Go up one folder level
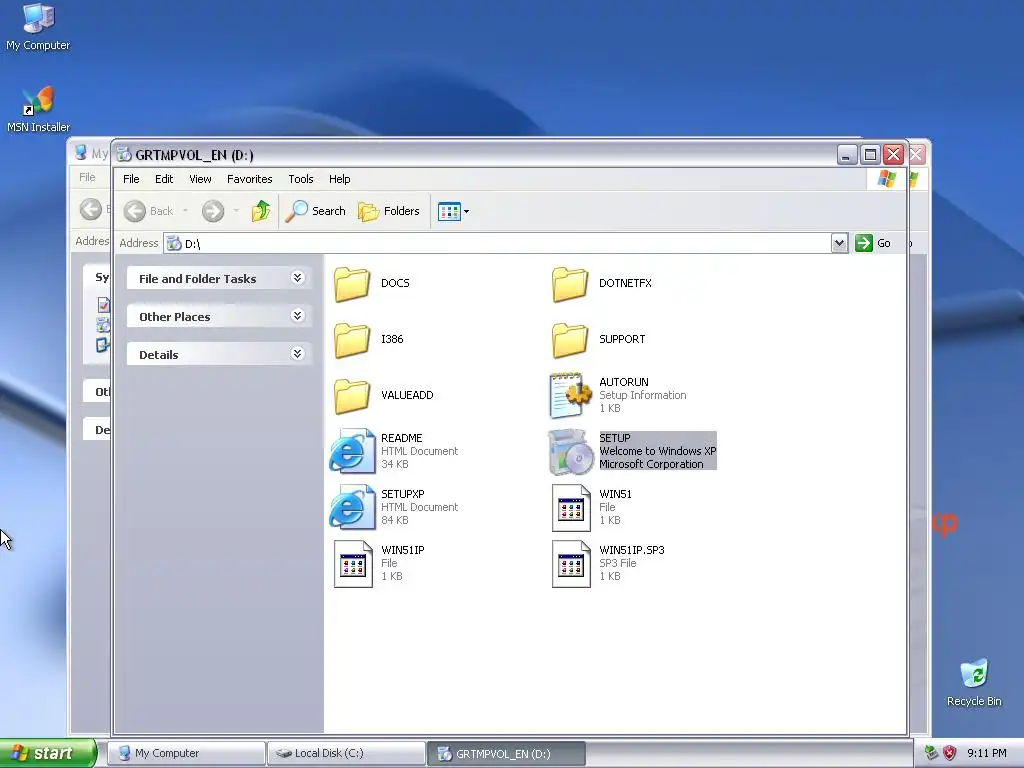Screen dimensions: 1024x768 261,211
